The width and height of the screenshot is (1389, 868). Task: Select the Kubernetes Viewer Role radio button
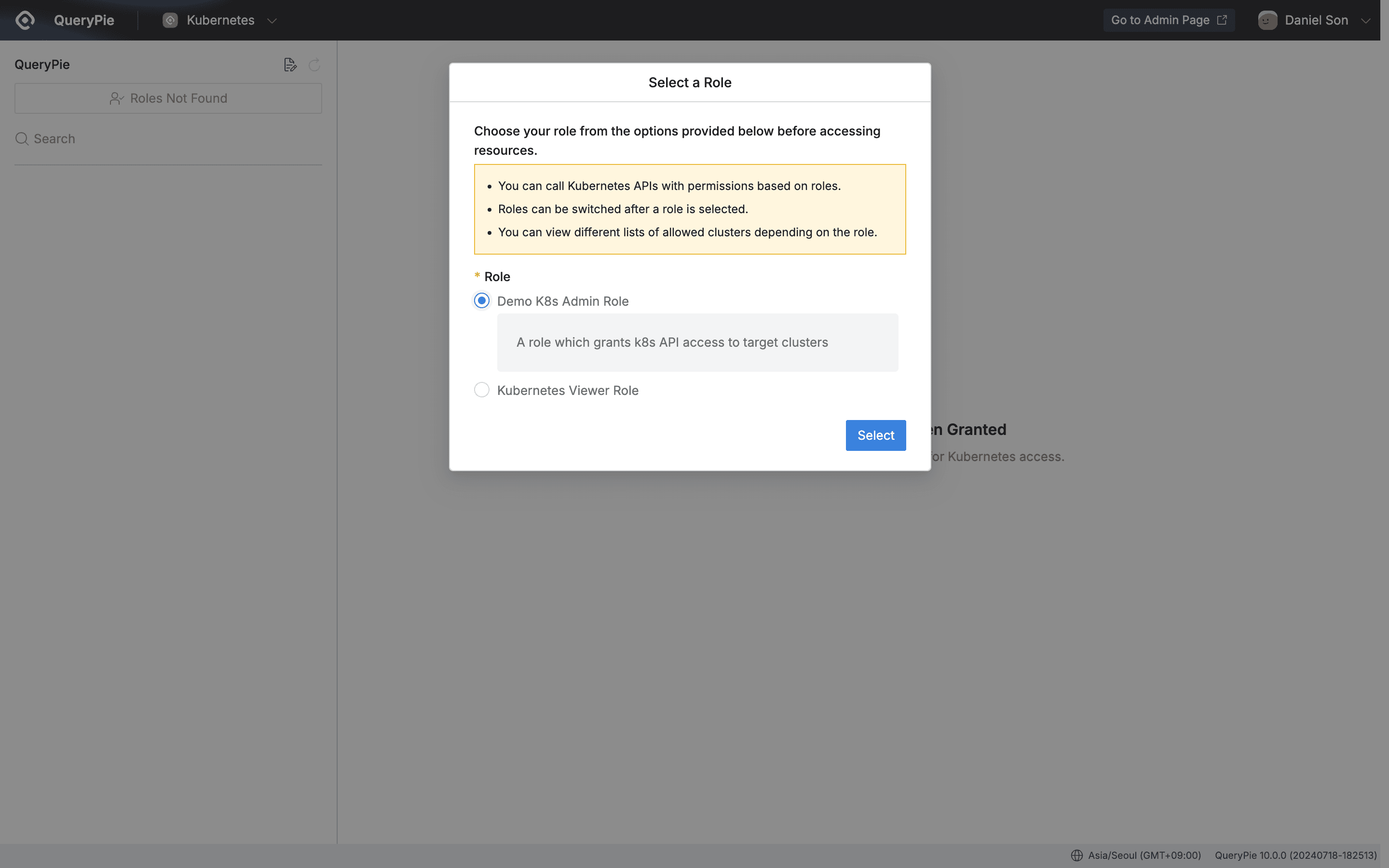click(481, 389)
